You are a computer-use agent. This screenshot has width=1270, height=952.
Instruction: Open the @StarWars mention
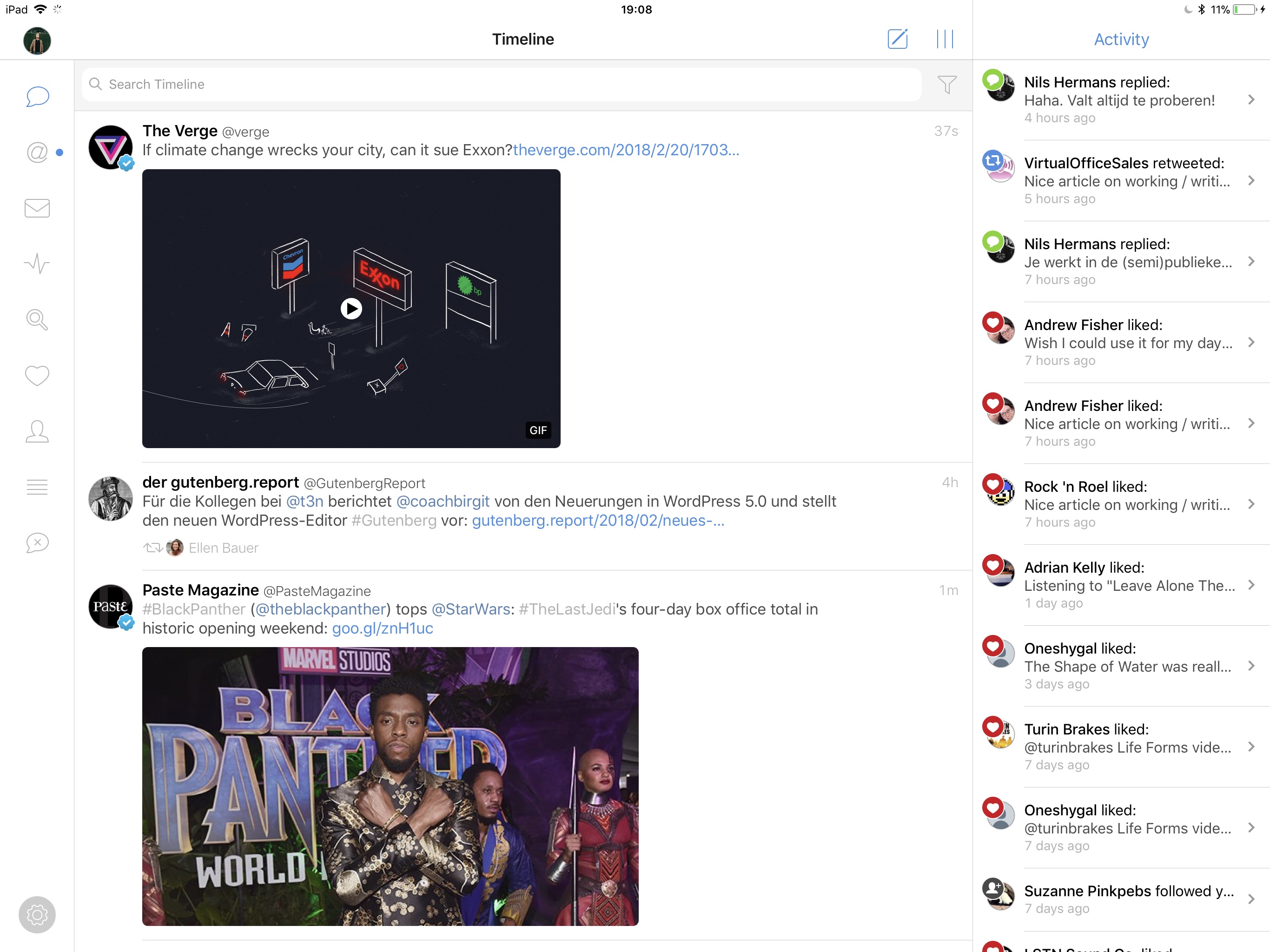click(x=471, y=609)
